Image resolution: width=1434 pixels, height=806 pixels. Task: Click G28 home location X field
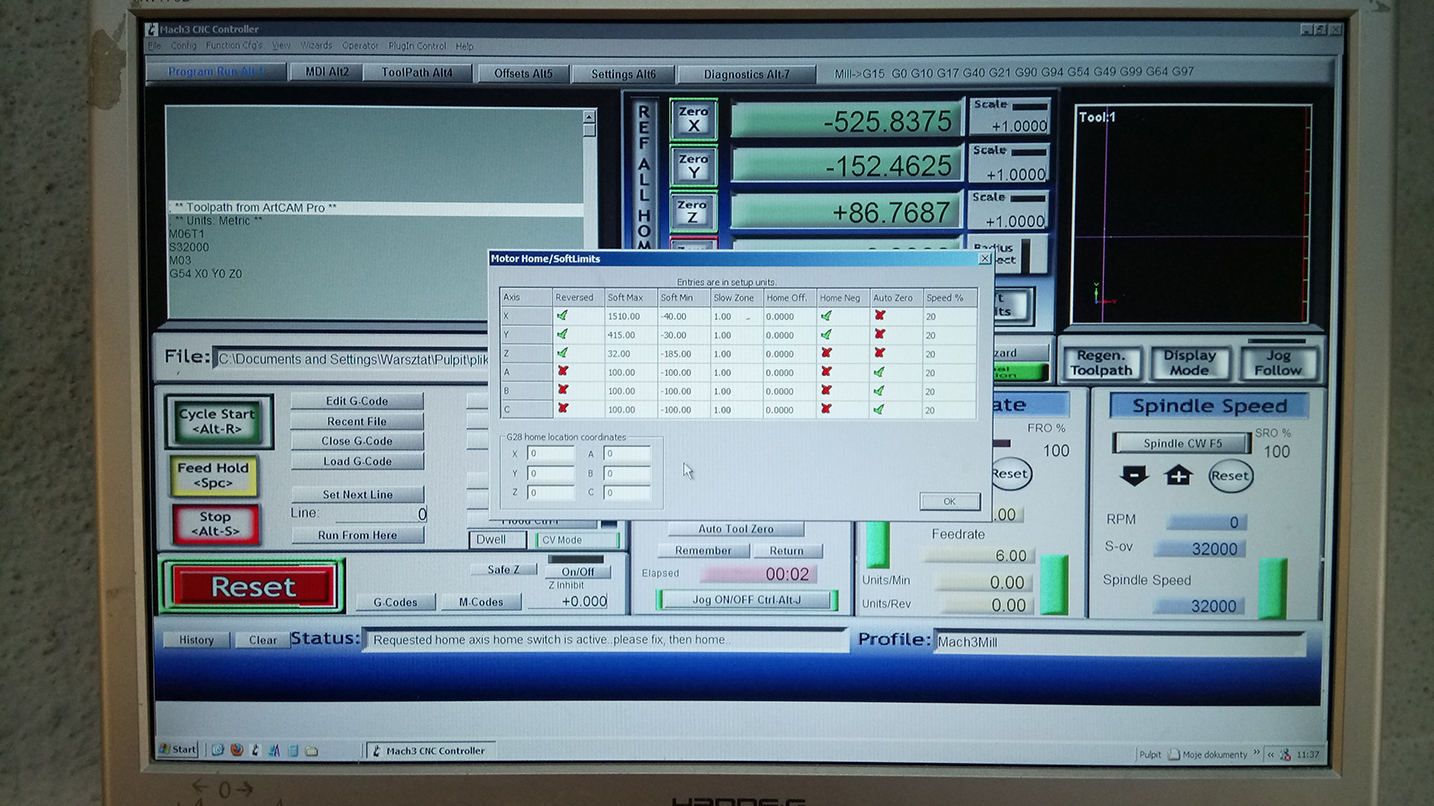tap(550, 454)
